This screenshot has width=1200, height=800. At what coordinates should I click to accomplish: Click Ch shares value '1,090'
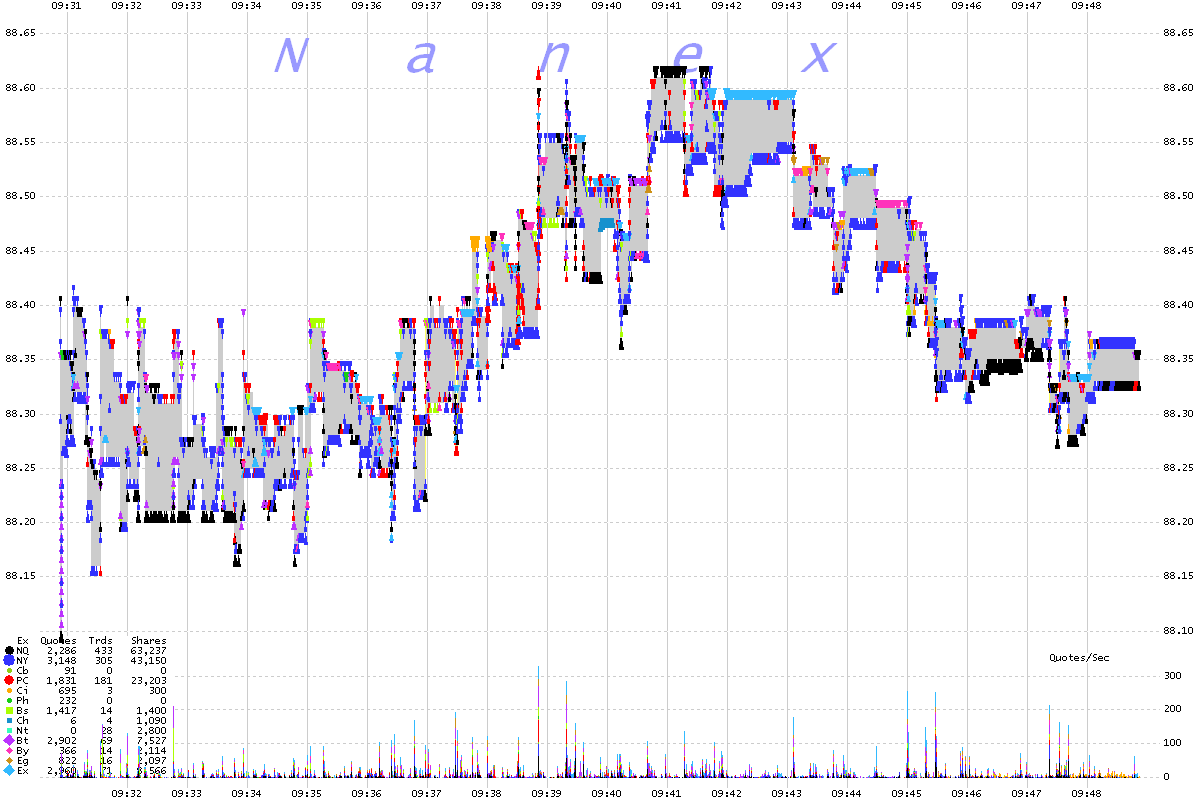[152, 720]
